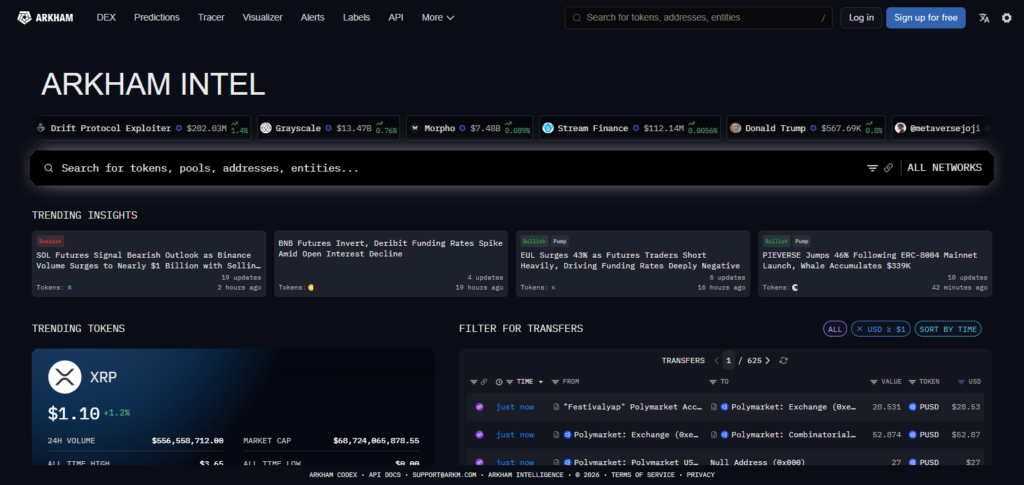Select the clock icon beside TIME header
This screenshot has width=1024, height=485.
pos(500,381)
